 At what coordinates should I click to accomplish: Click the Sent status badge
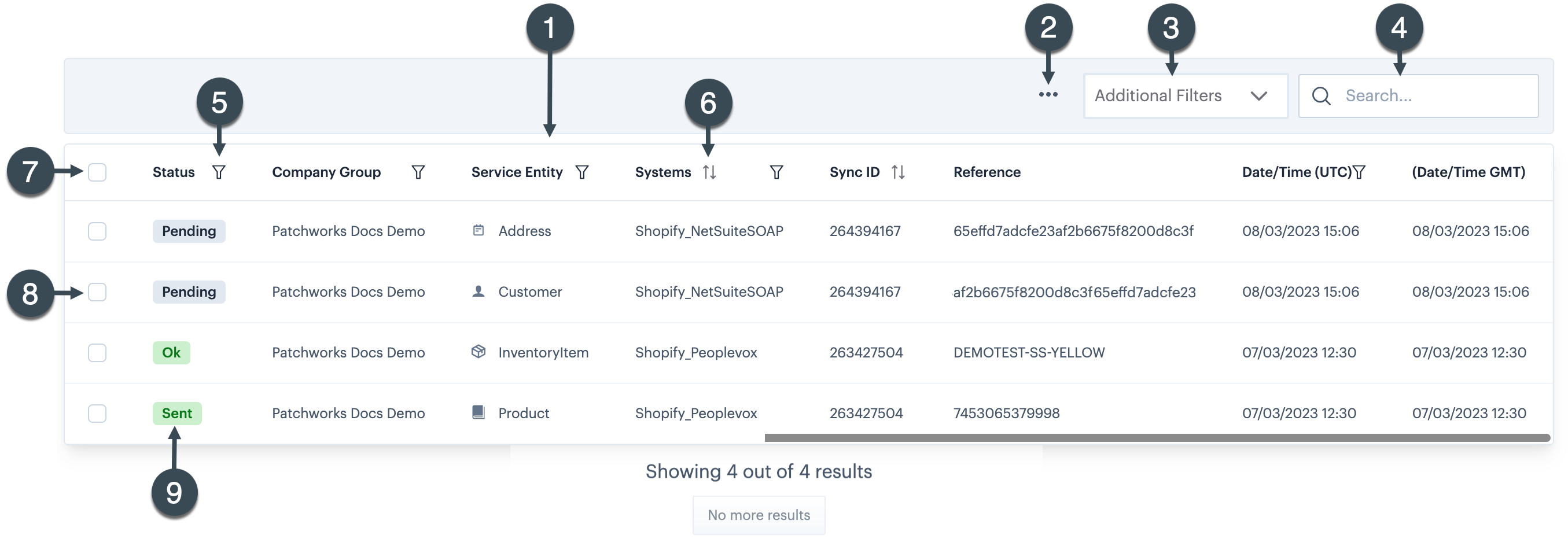click(176, 414)
